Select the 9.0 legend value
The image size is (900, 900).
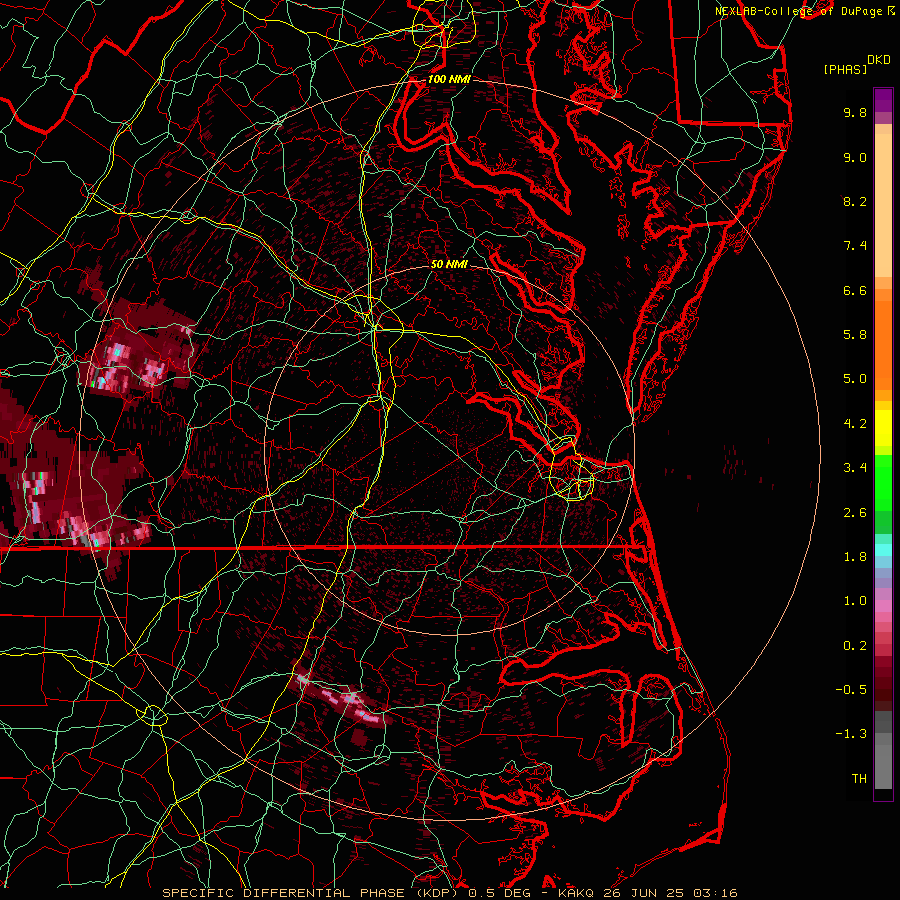pos(855,157)
